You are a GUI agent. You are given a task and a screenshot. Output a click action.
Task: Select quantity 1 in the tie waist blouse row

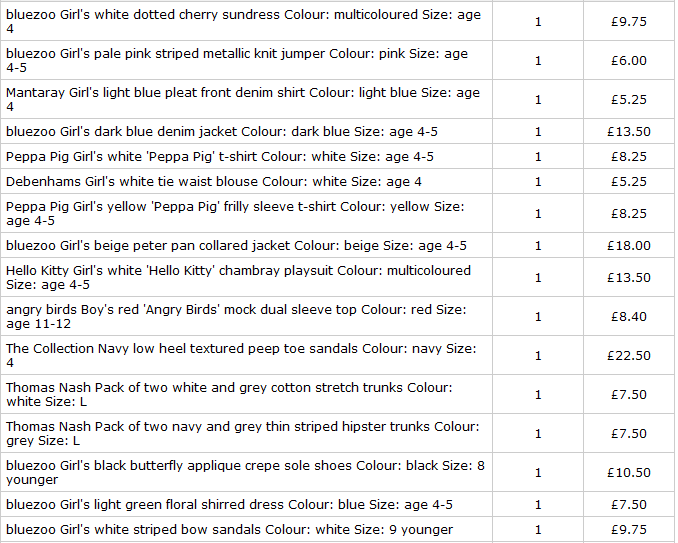coord(538,182)
